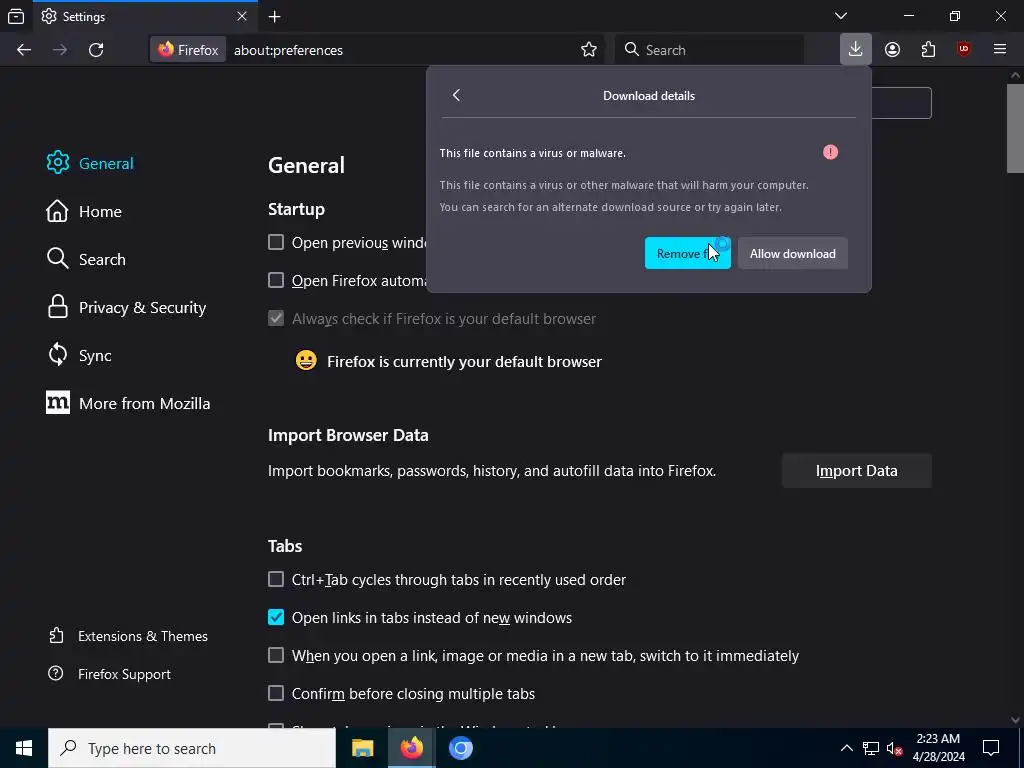Viewport: 1024px width, 768px height.
Task: Open the application hamburger menu
Action: 1000,50
